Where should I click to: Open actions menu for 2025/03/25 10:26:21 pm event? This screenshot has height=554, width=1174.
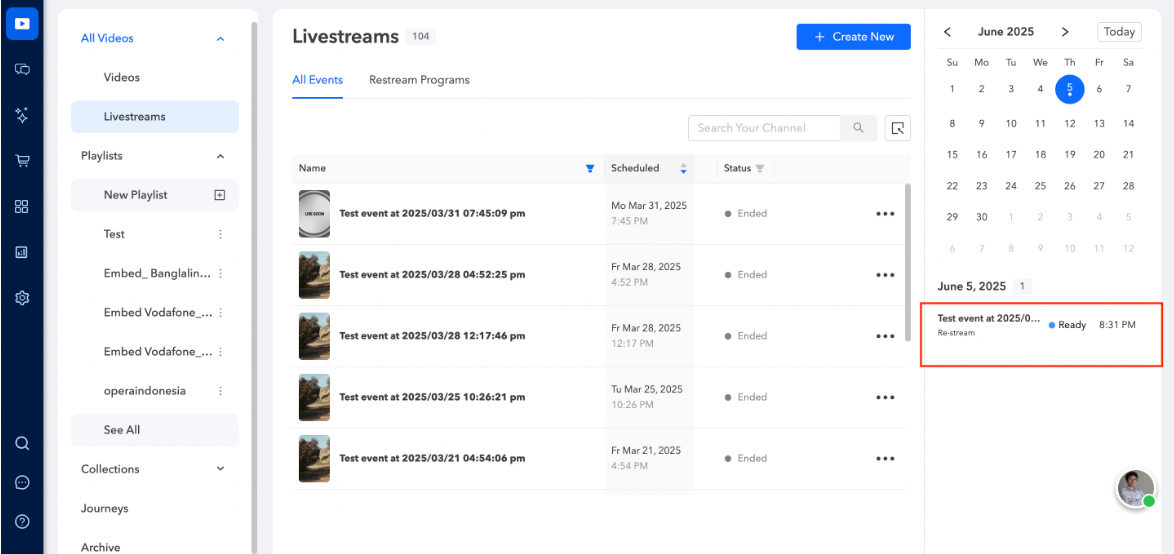click(885, 398)
